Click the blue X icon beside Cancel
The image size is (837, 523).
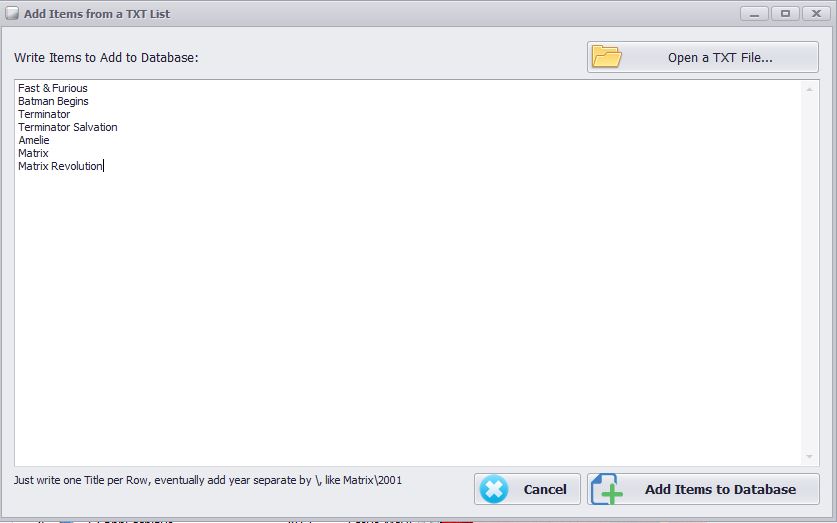(x=494, y=489)
